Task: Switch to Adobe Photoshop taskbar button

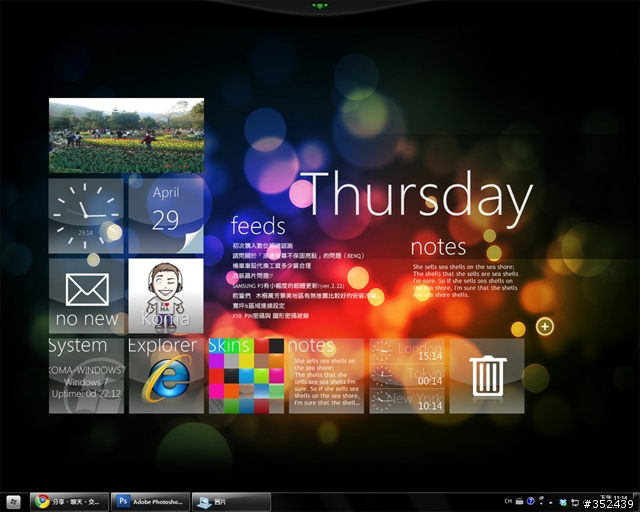Action: tap(150, 502)
